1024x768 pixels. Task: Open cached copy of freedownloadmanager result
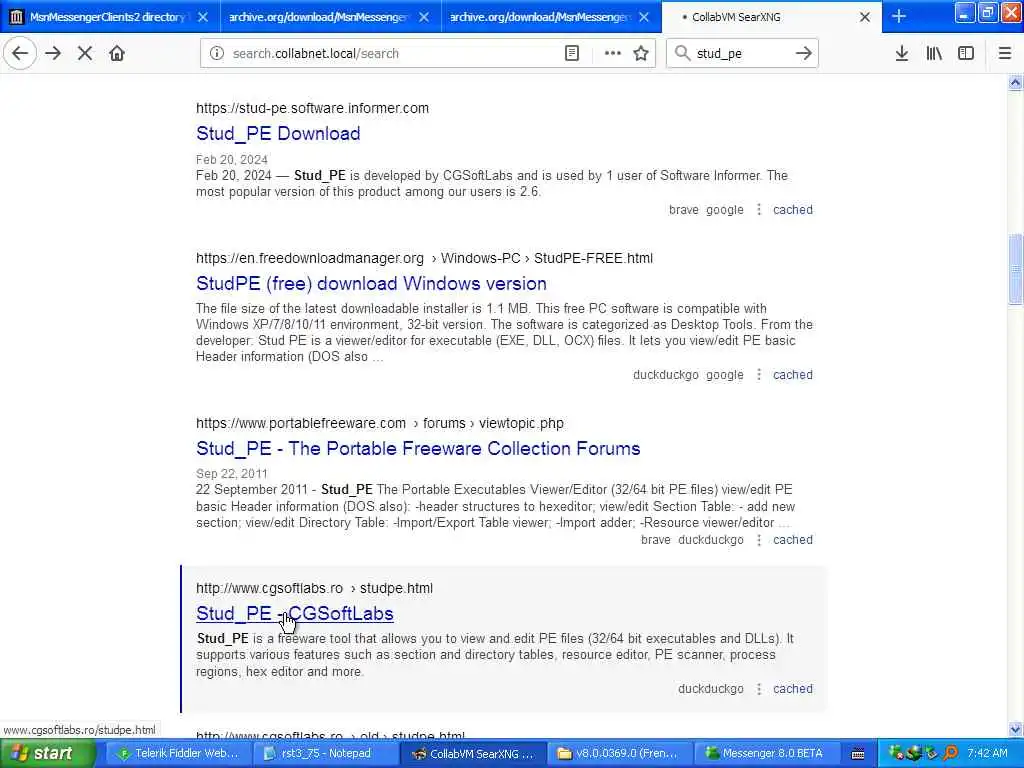793,375
